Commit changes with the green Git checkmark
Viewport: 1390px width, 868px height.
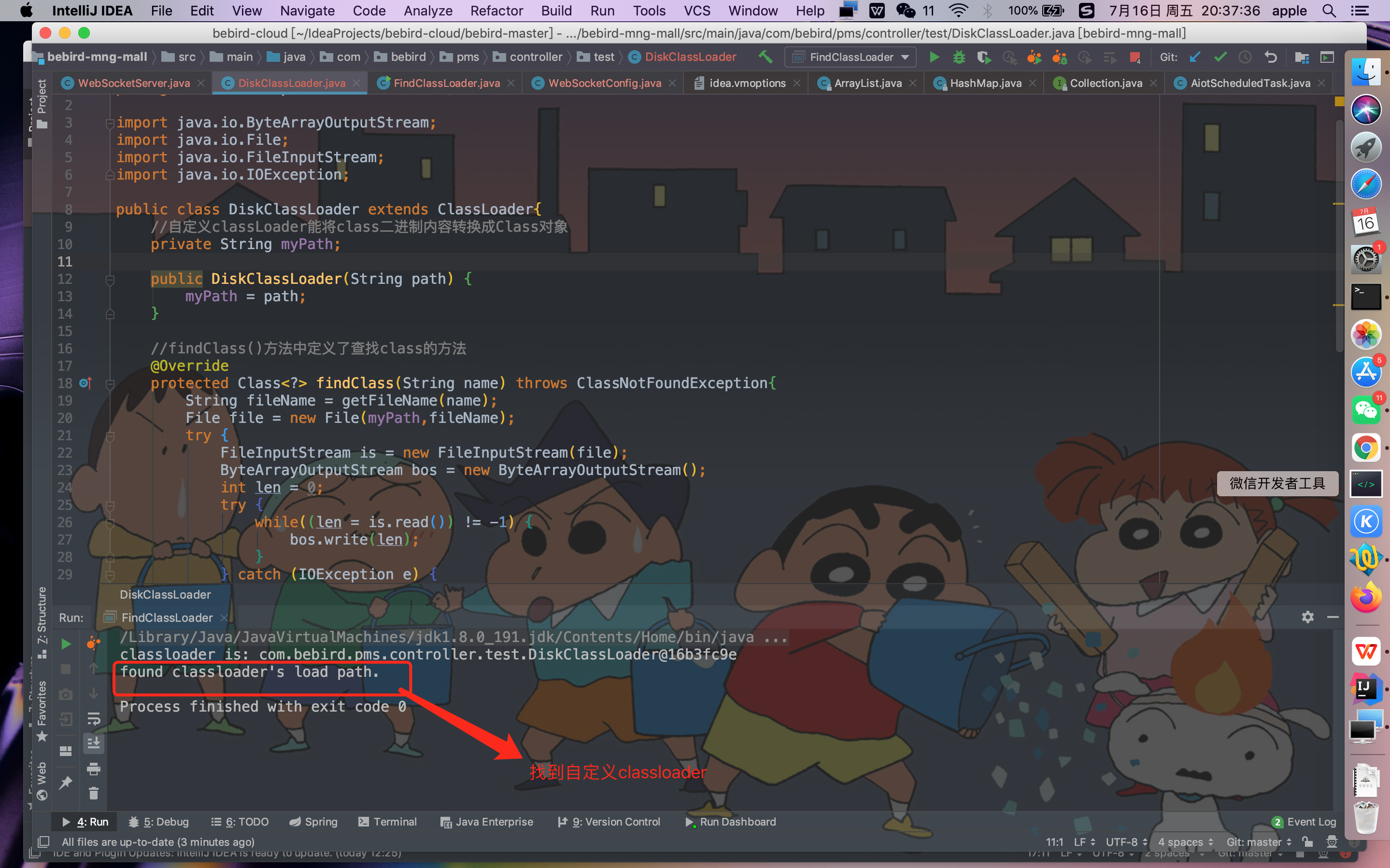(1220, 57)
